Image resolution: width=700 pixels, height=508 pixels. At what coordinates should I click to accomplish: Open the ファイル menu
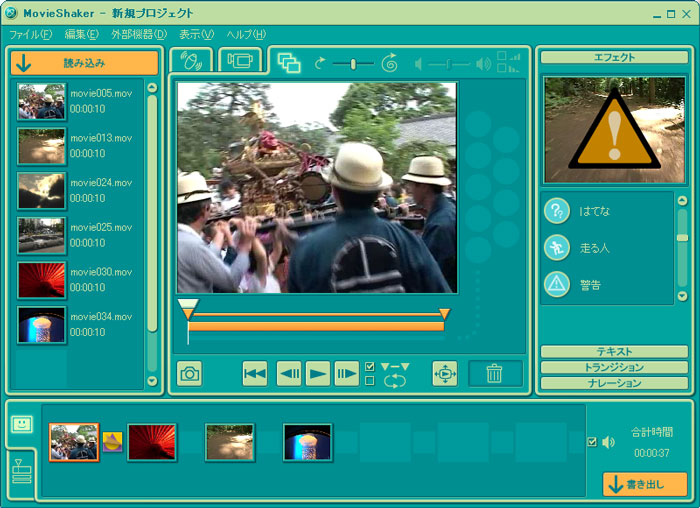coord(30,34)
